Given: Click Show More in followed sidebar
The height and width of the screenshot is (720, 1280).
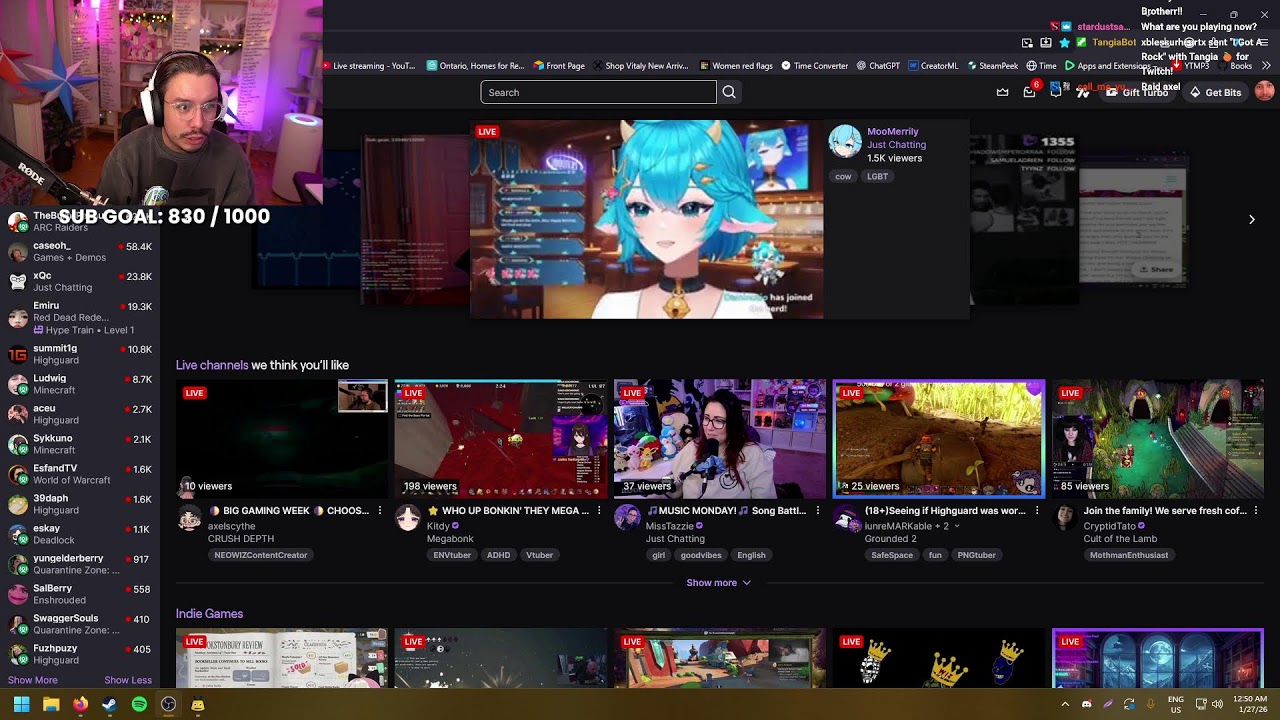Looking at the screenshot, I should point(32,680).
